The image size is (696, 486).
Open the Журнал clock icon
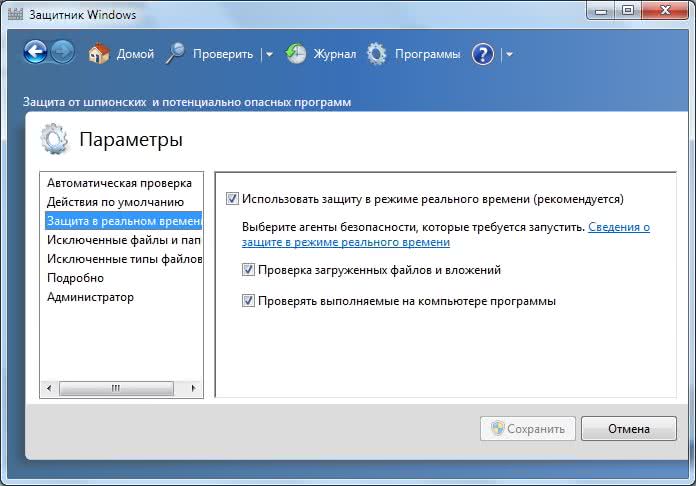click(296, 54)
